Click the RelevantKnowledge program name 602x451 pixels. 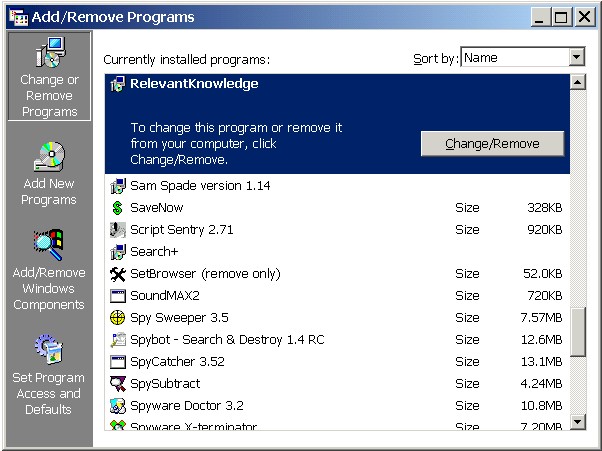[194, 84]
